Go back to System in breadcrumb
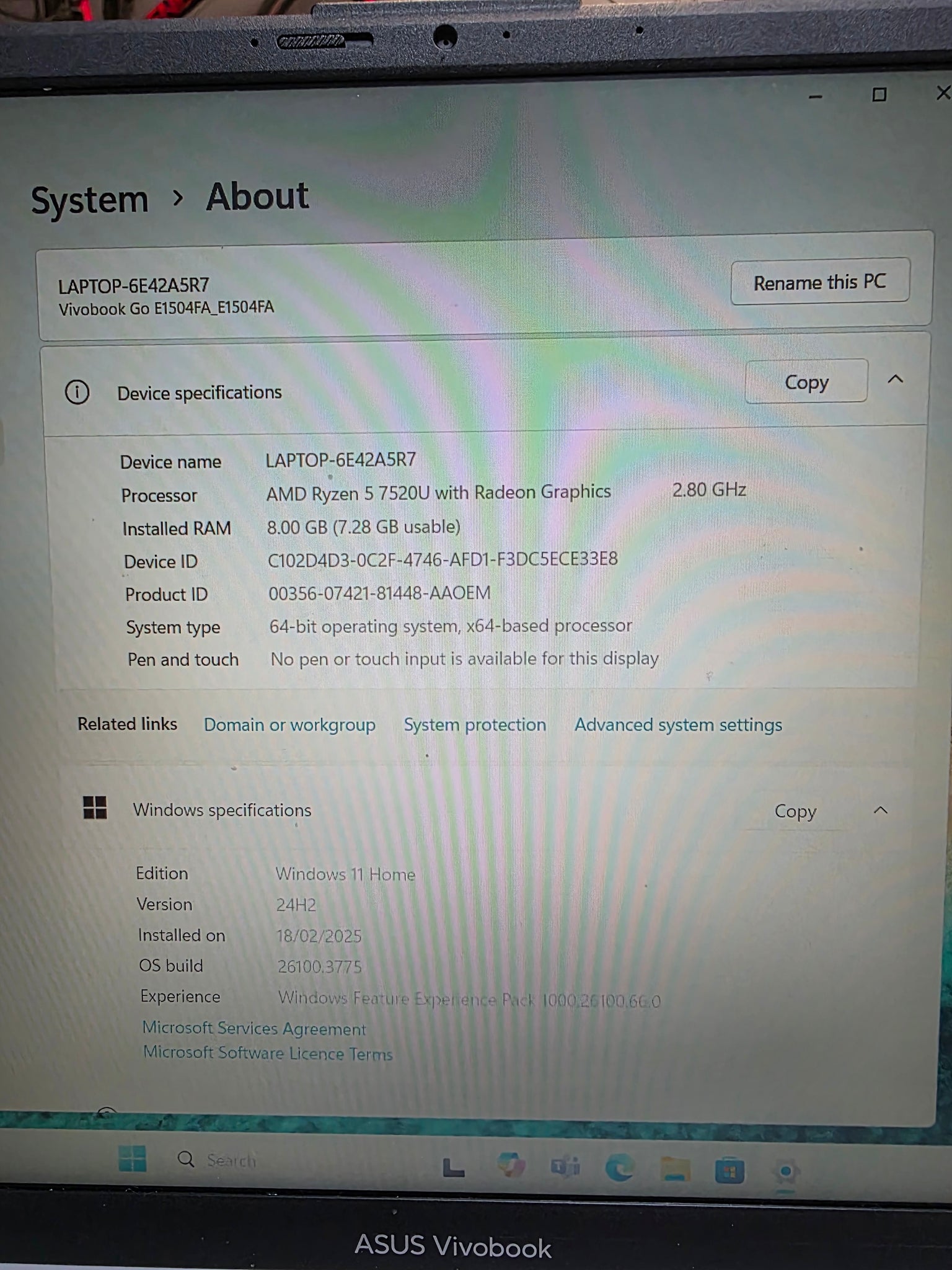 click(x=90, y=201)
